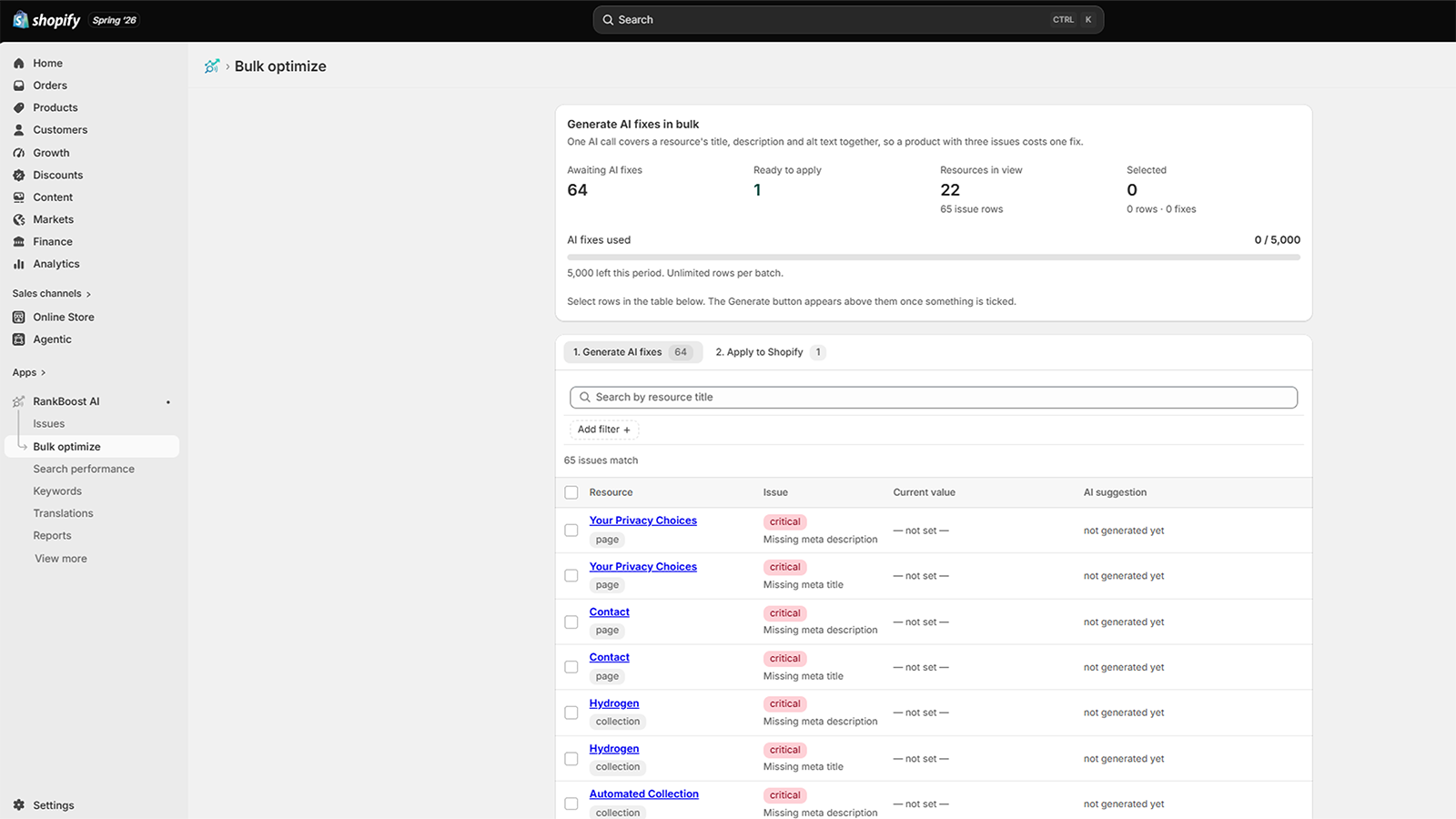Open Contact link in missing meta title row

610,657
